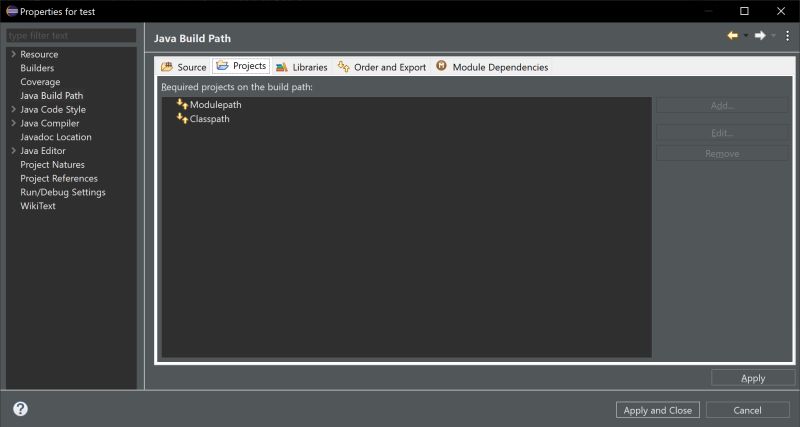Click the Source tab package icon
The width and height of the screenshot is (800, 427).
point(167,67)
